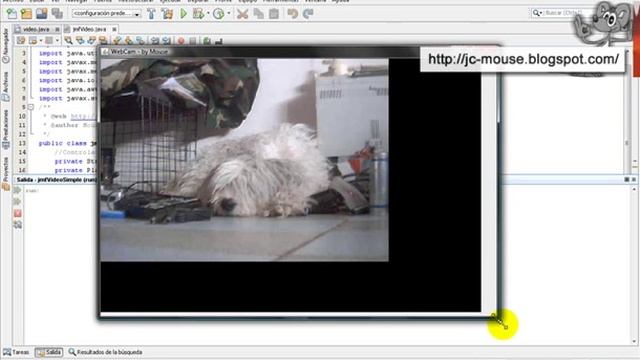The image size is (640, 360).
Task: Click the Undo arrow icon
Action: tap(292, 14)
